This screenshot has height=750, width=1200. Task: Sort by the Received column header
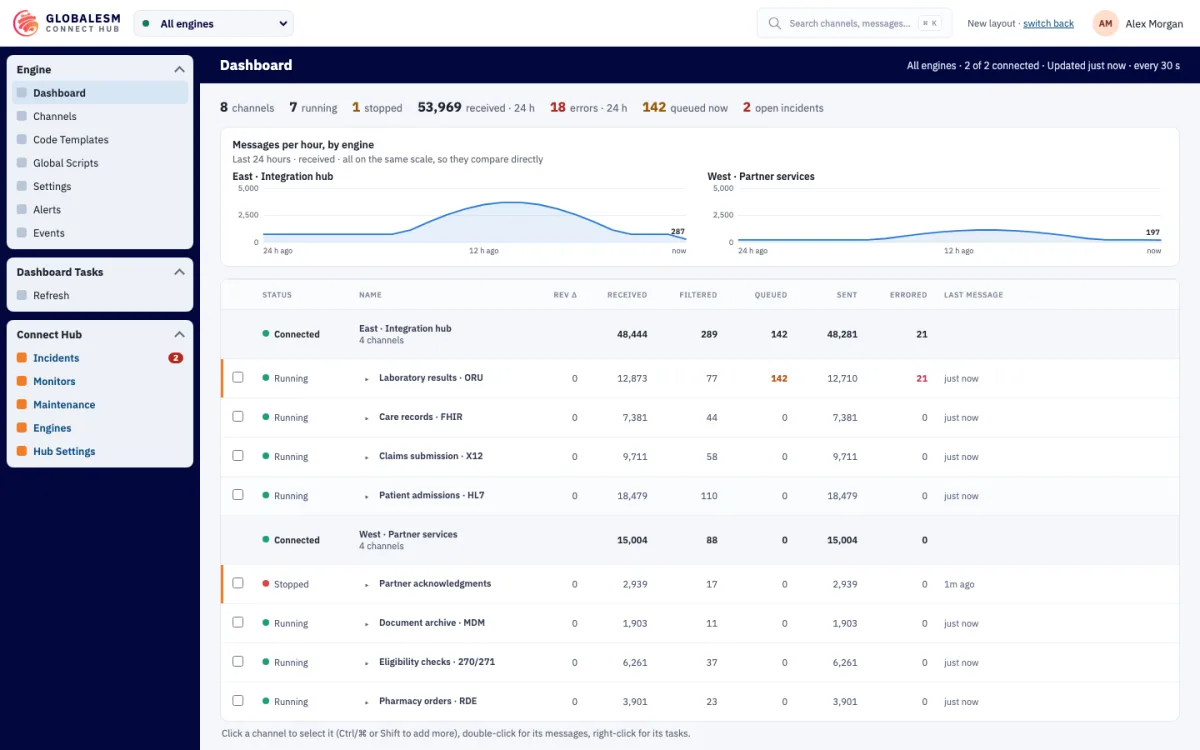pyautogui.click(x=627, y=295)
